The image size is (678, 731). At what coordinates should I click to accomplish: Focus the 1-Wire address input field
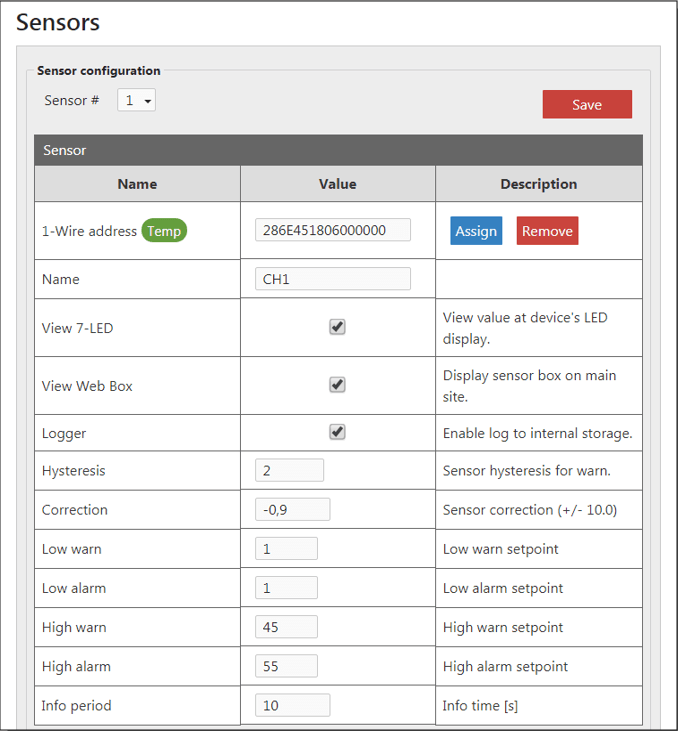[x=333, y=230]
